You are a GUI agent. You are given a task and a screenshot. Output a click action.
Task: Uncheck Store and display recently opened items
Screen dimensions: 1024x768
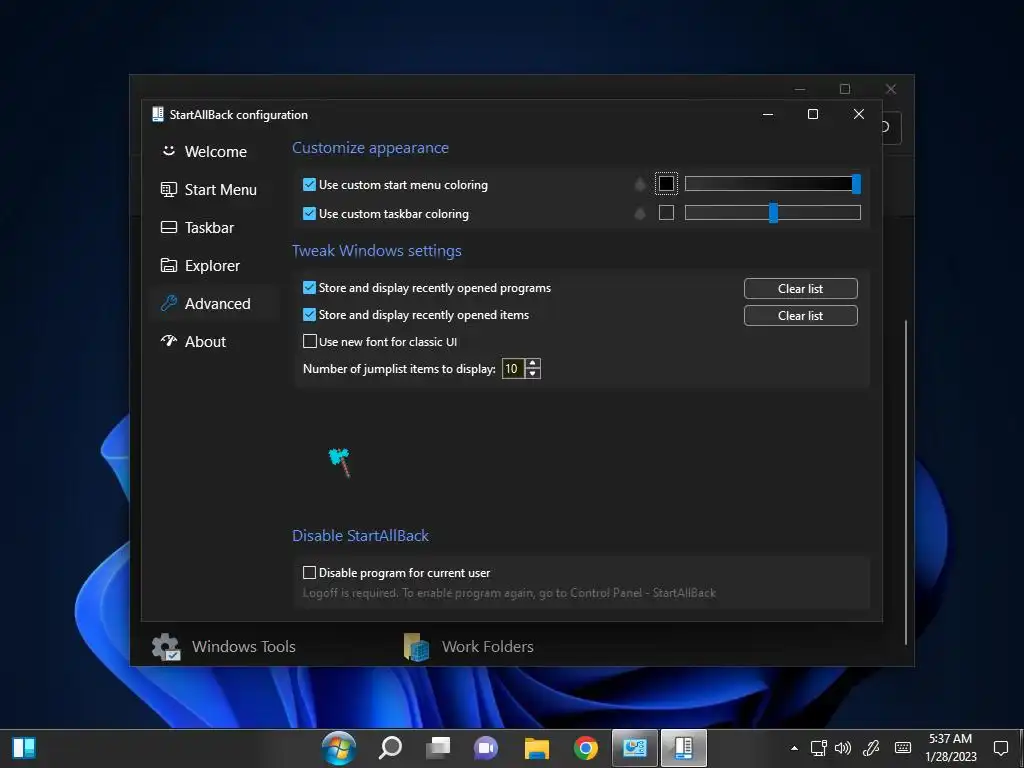416,315
